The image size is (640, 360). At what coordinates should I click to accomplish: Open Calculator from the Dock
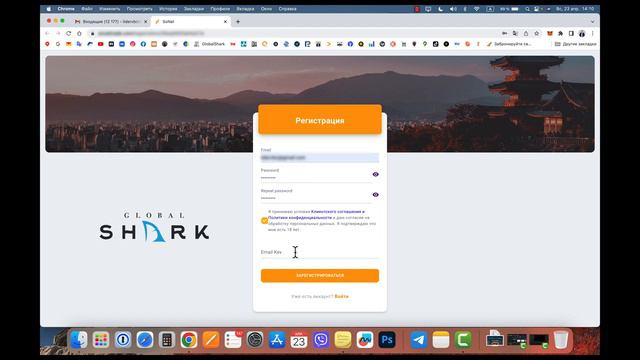click(x=167, y=340)
